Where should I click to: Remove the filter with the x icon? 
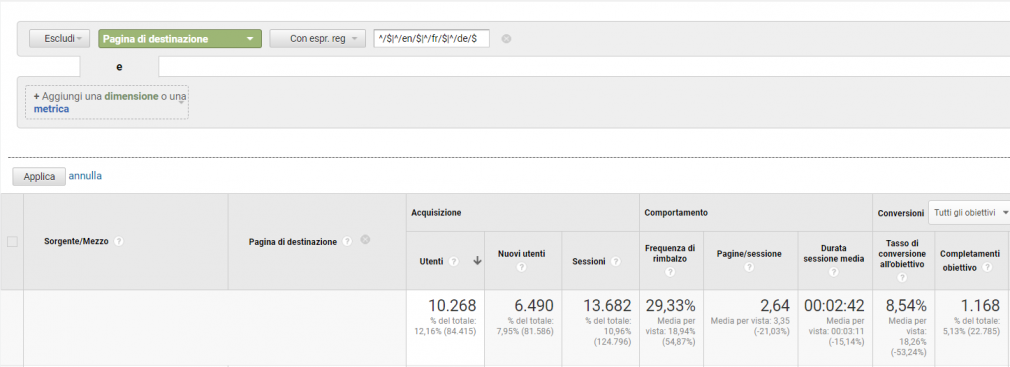(x=506, y=39)
